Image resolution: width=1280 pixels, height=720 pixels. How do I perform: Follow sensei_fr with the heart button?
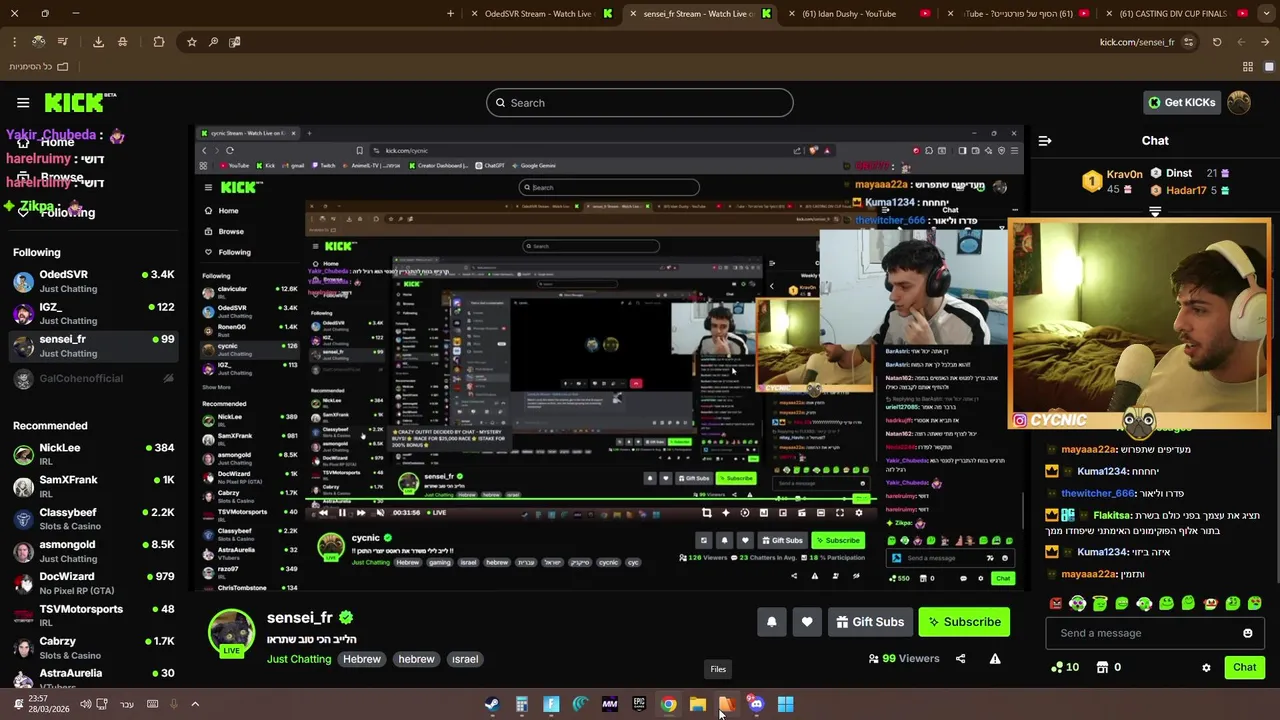click(x=807, y=622)
